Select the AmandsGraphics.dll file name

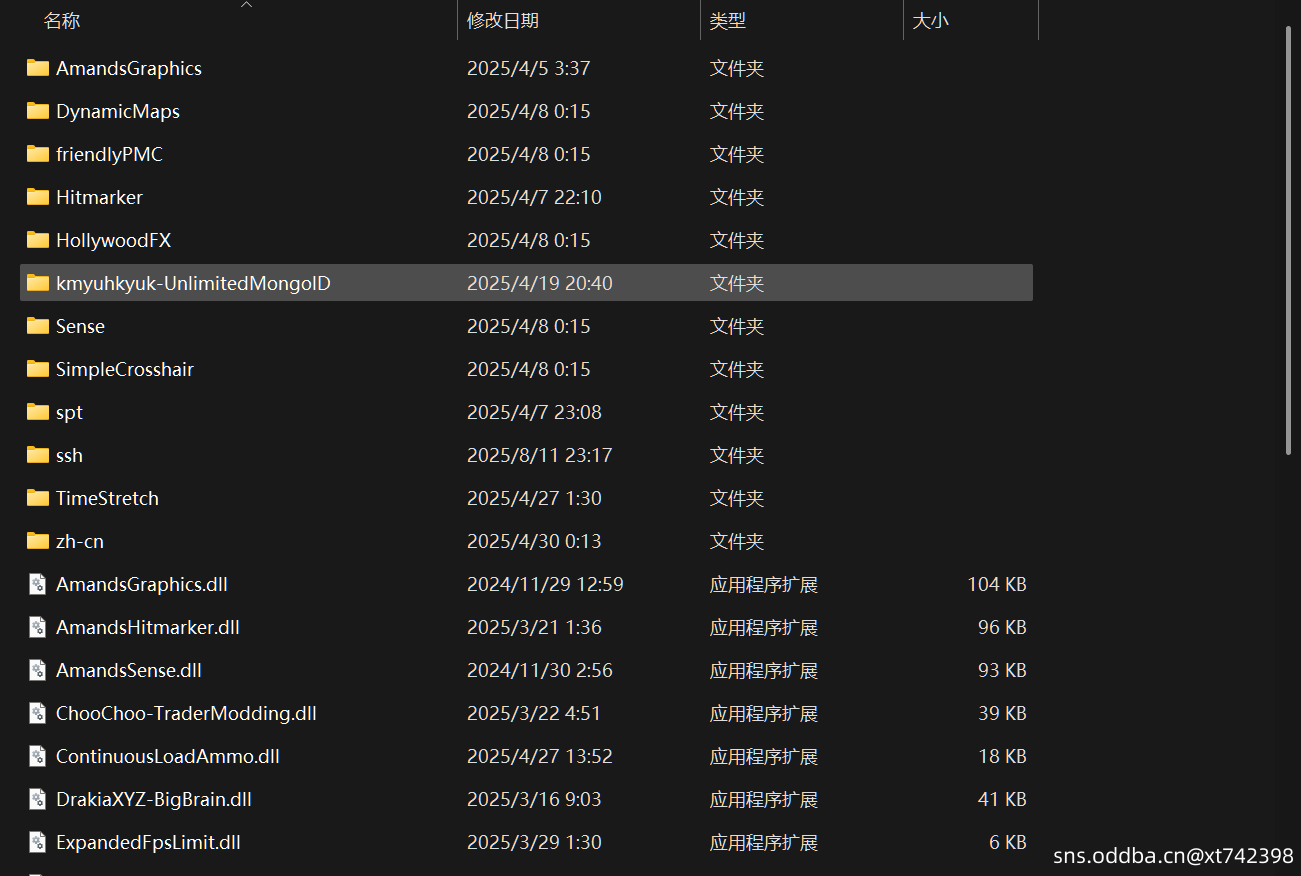click(142, 584)
